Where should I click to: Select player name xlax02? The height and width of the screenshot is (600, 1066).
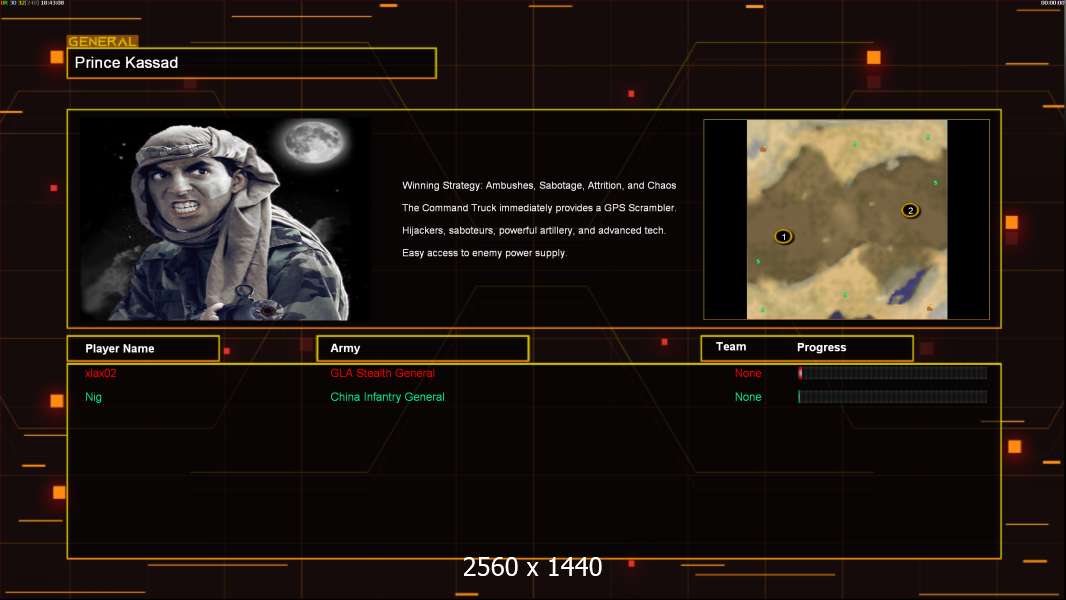coord(101,373)
